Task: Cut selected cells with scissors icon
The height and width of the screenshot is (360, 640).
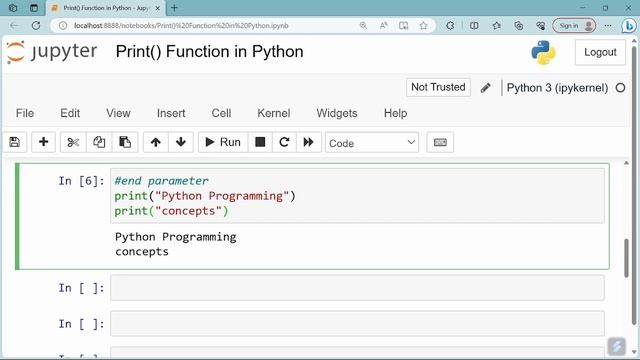Action: click(73, 142)
